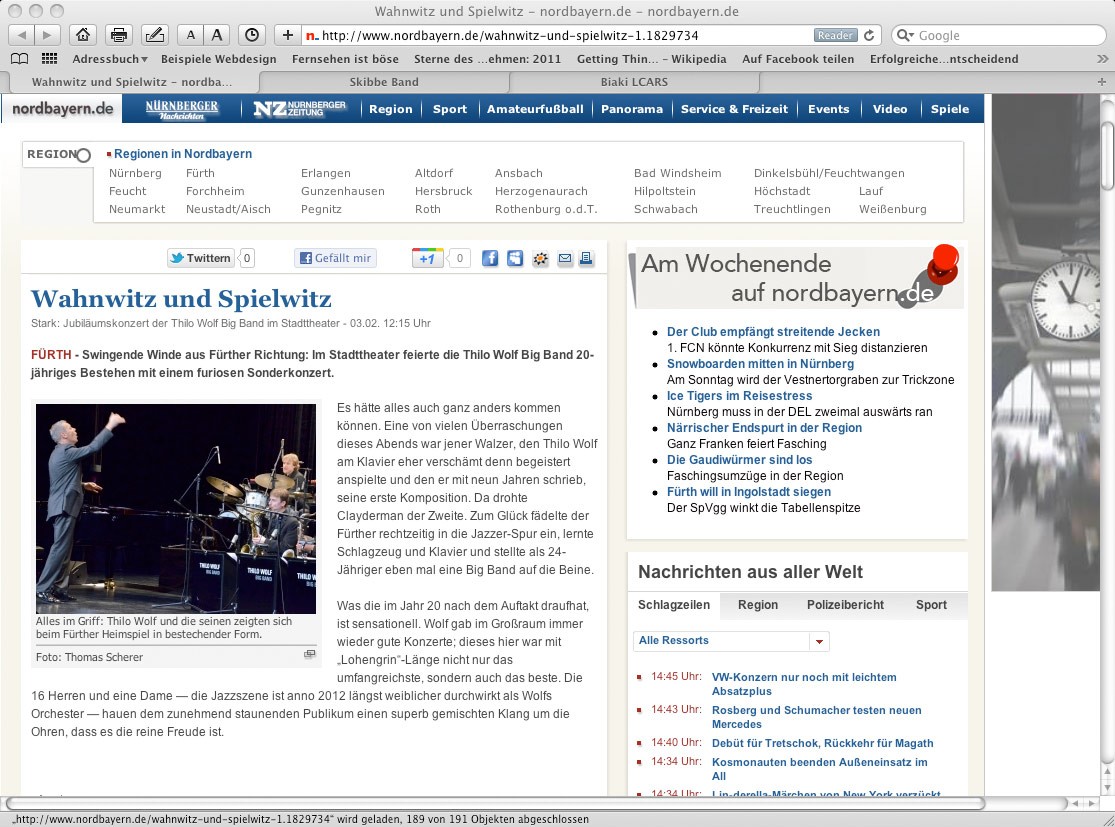Select the Polizeibericht news tab
1115x827 pixels.
(845, 605)
